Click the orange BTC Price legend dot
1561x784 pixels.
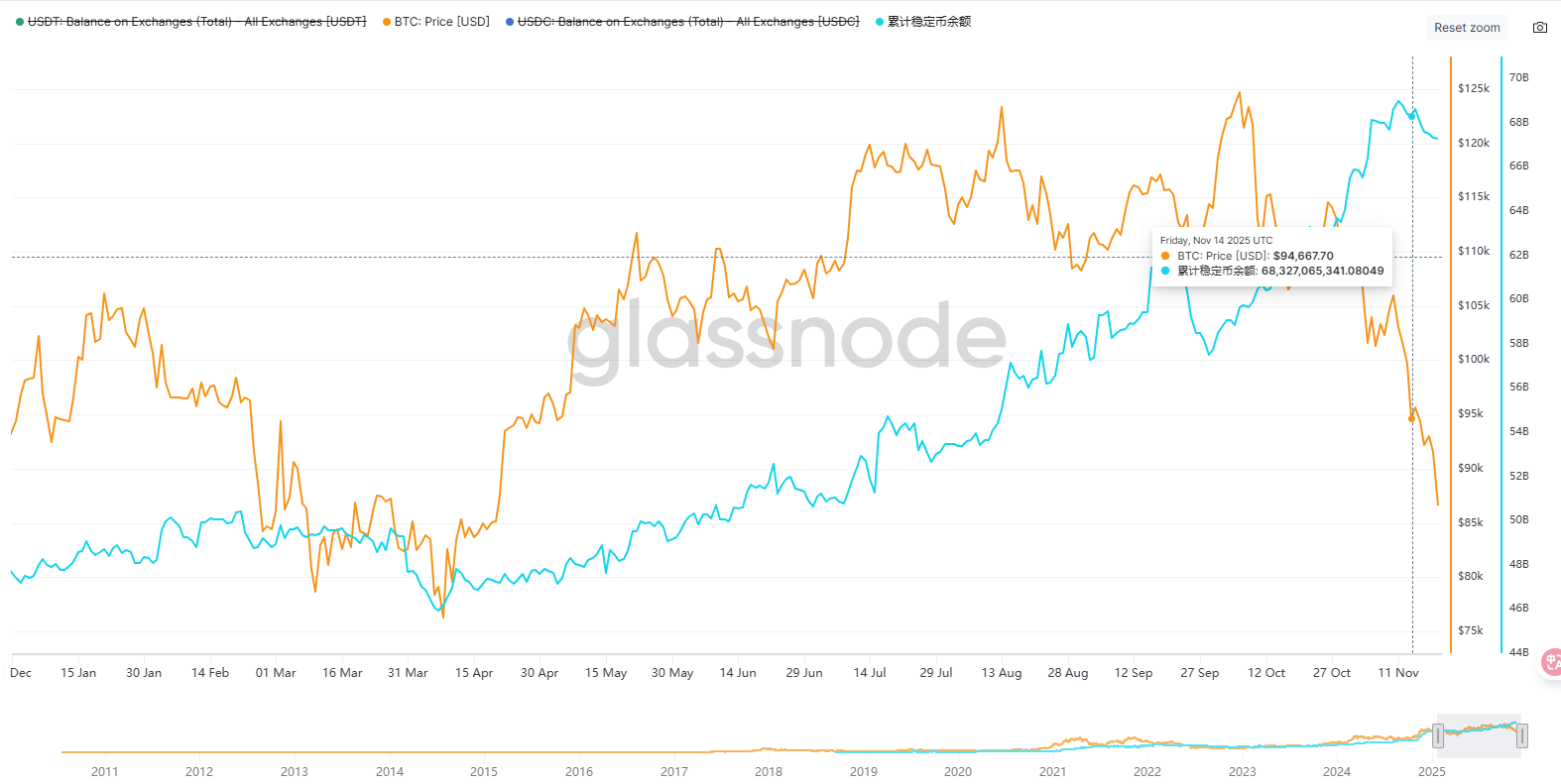pyautogui.click(x=386, y=22)
